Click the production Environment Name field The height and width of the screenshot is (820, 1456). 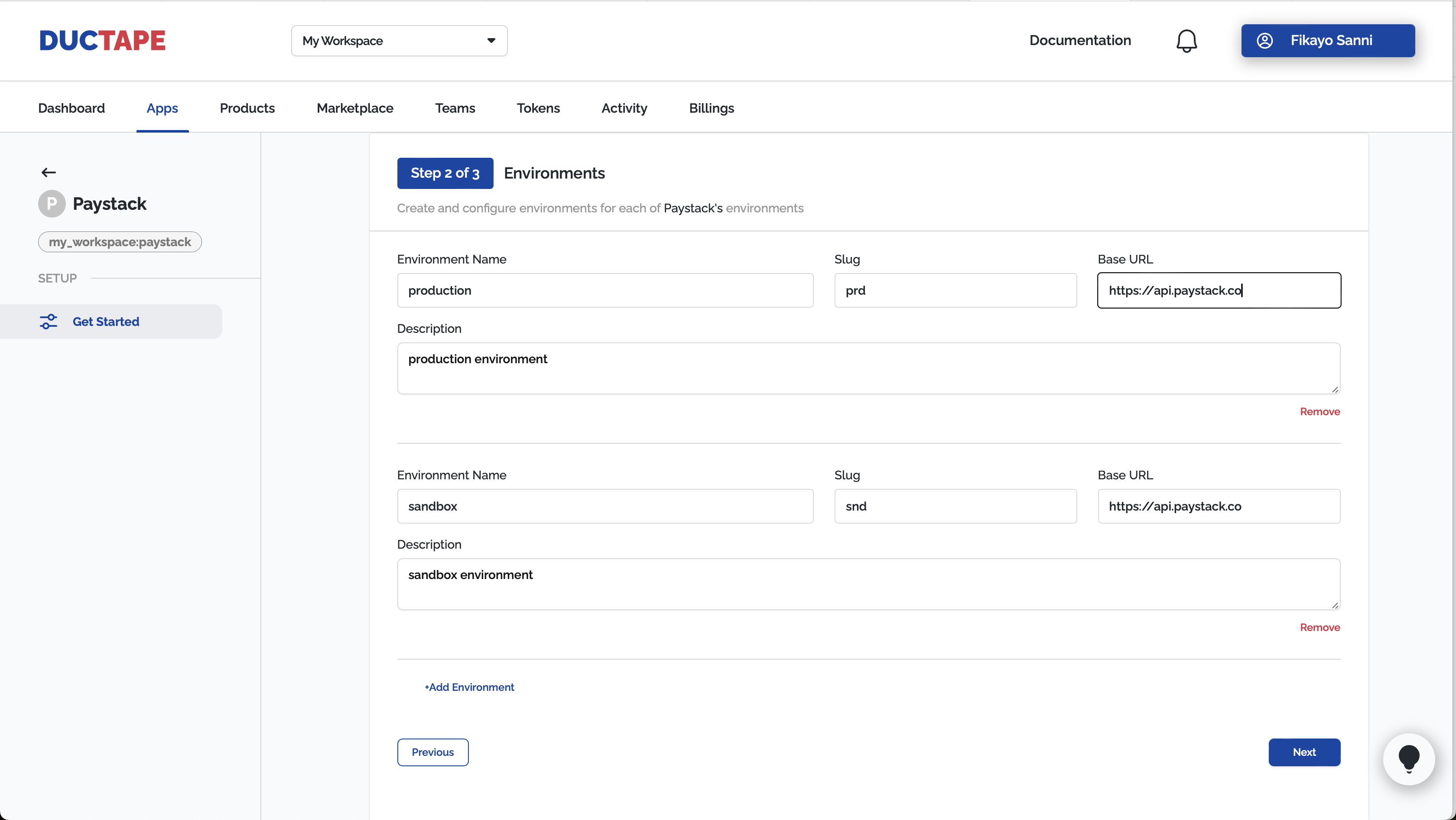coord(605,290)
